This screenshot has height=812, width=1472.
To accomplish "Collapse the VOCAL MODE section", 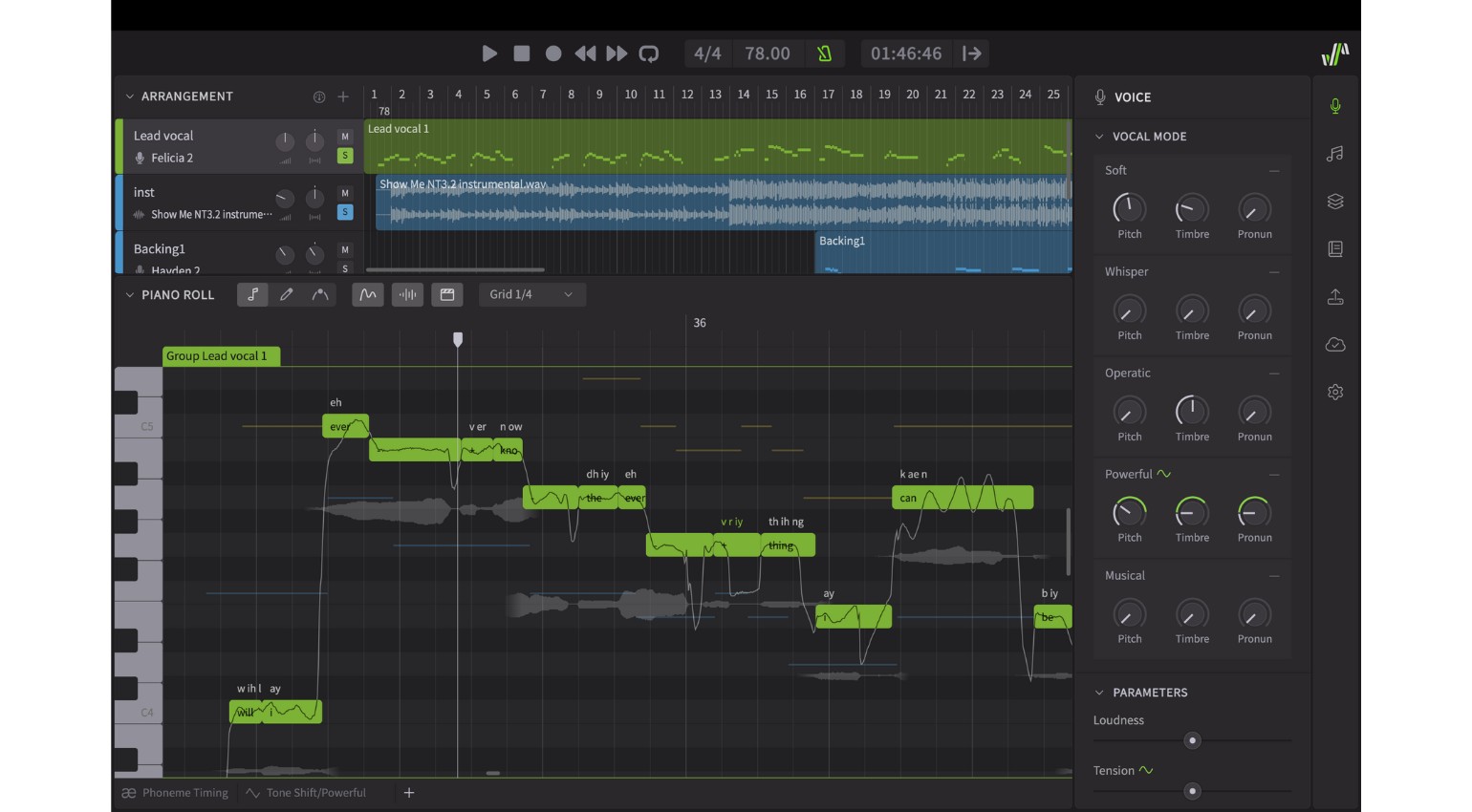I will pyautogui.click(x=1099, y=137).
